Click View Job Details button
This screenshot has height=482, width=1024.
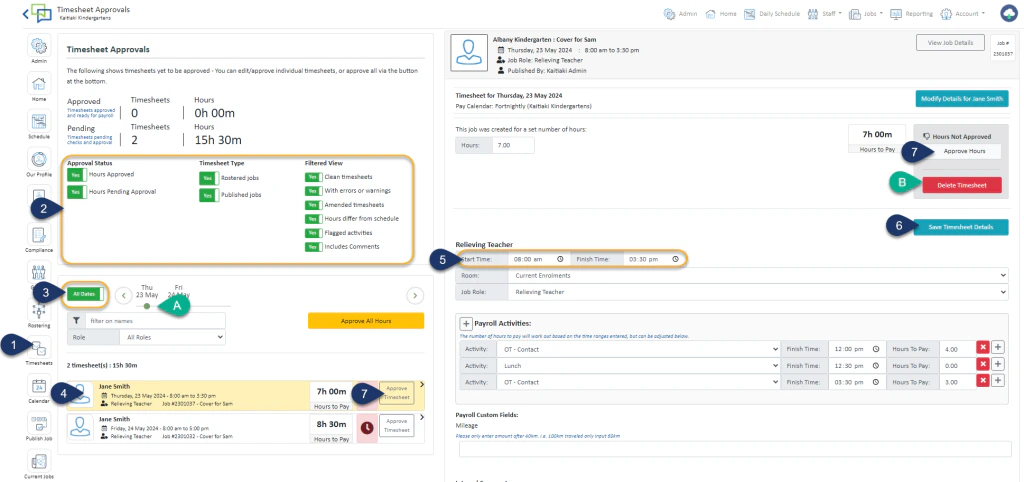(950, 42)
